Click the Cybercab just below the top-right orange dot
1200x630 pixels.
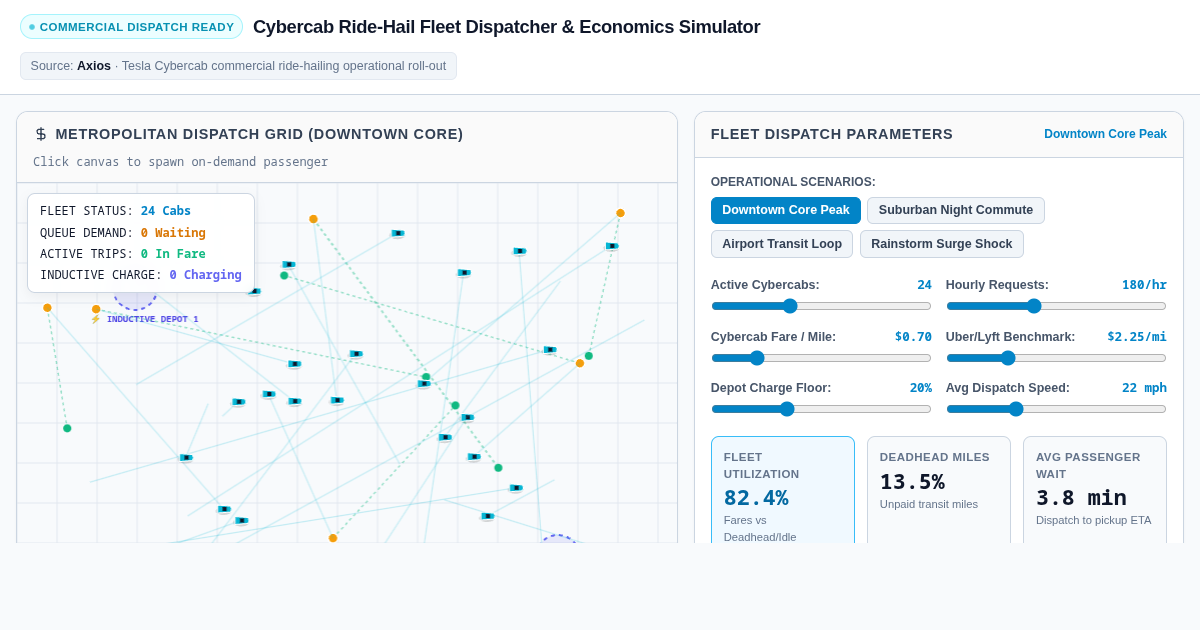pyautogui.click(x=612, y=246)
